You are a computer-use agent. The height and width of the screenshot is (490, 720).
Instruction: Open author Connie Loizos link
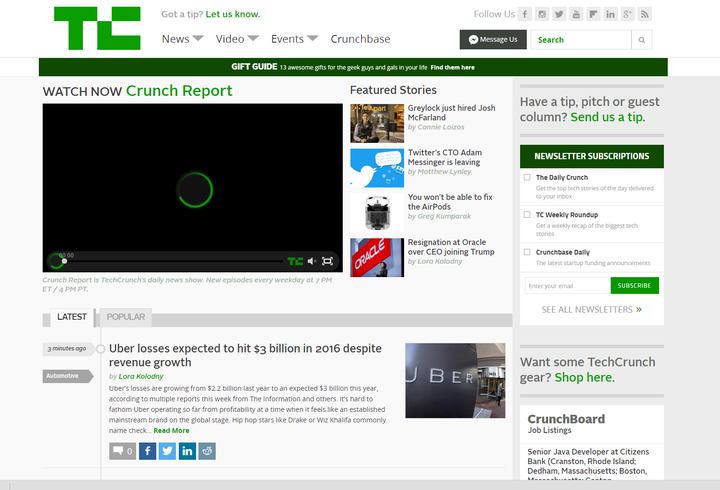tap(441, 127)
